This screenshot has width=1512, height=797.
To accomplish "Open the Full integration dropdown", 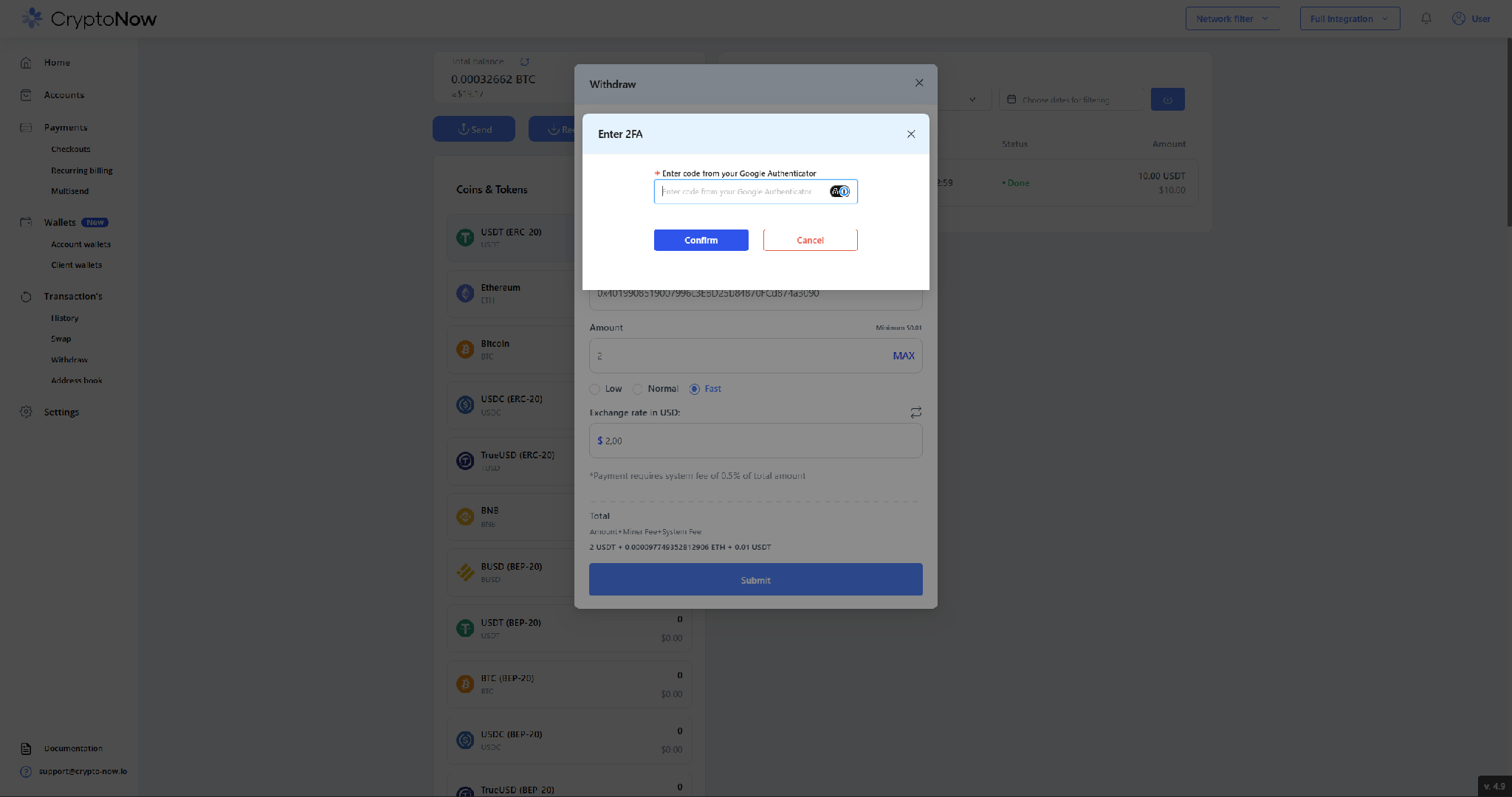I will [x=1350, y=18].
